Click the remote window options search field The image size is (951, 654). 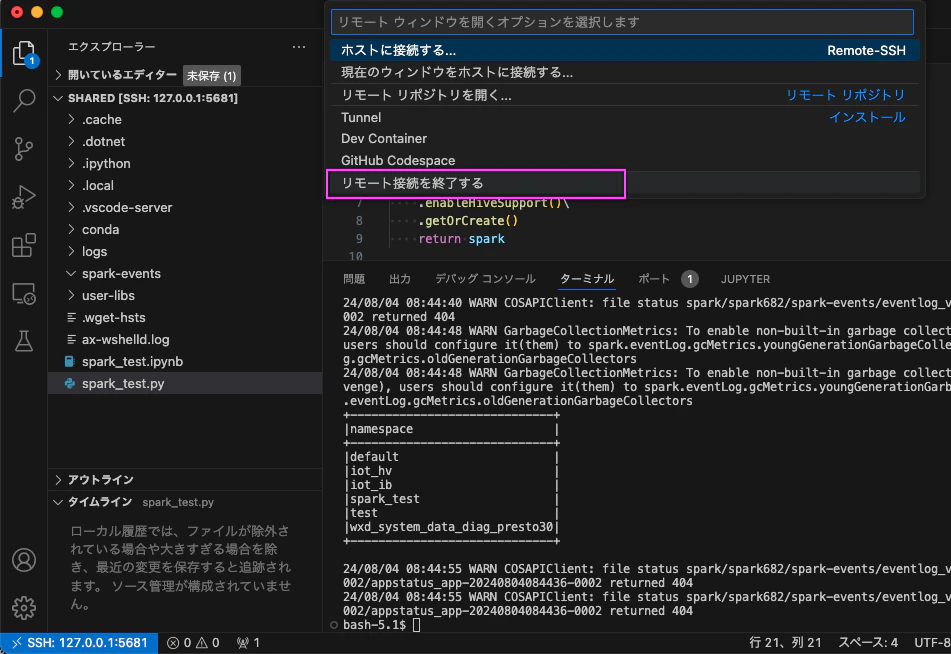[622, 22]
